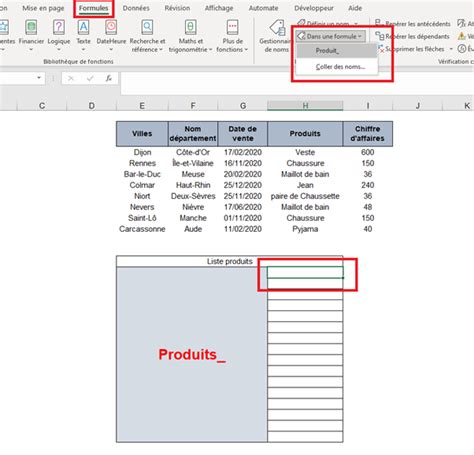The width and height of the screenshot is (474, 455).
Task: Click the Chiffre d'affaires header cell
Action: click(x=368, y=134)
